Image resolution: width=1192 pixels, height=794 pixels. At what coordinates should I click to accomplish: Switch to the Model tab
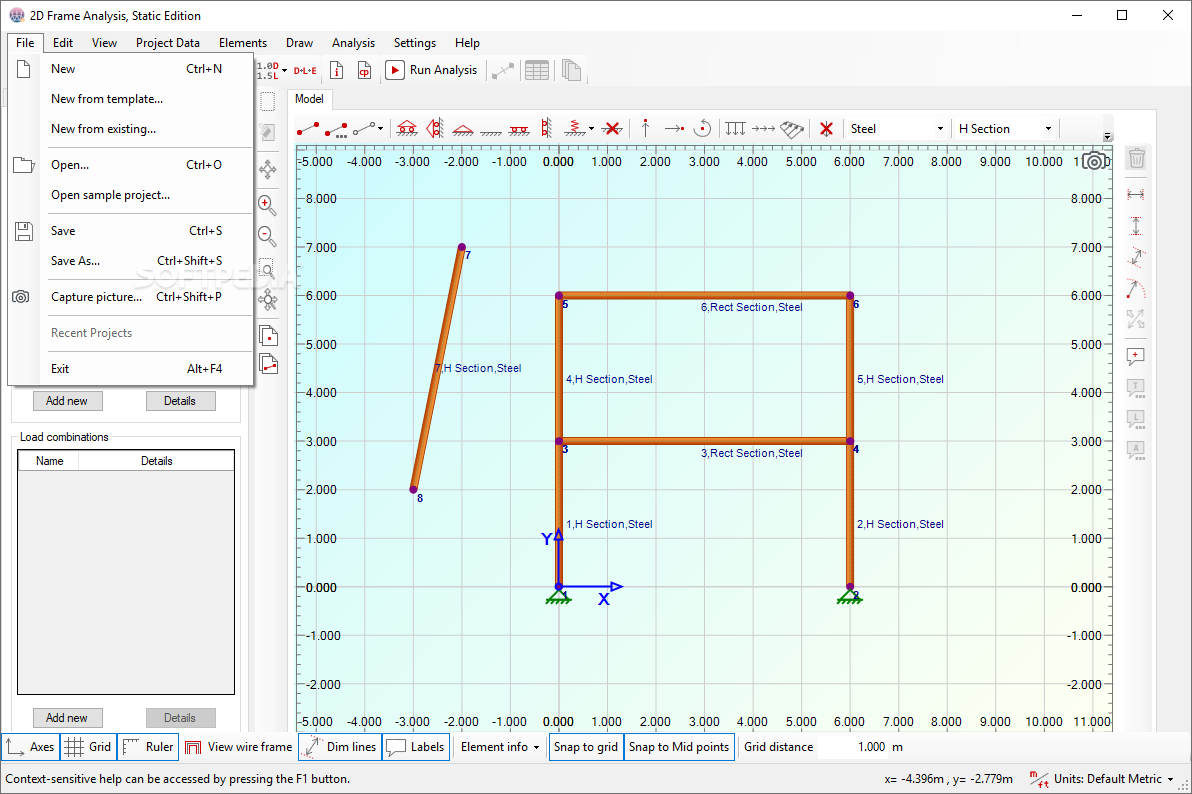coord(309,99)
